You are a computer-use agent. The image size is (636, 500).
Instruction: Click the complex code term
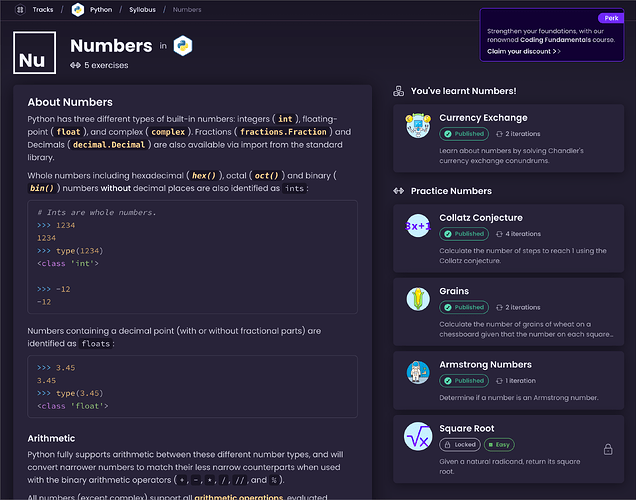(168, 132)
